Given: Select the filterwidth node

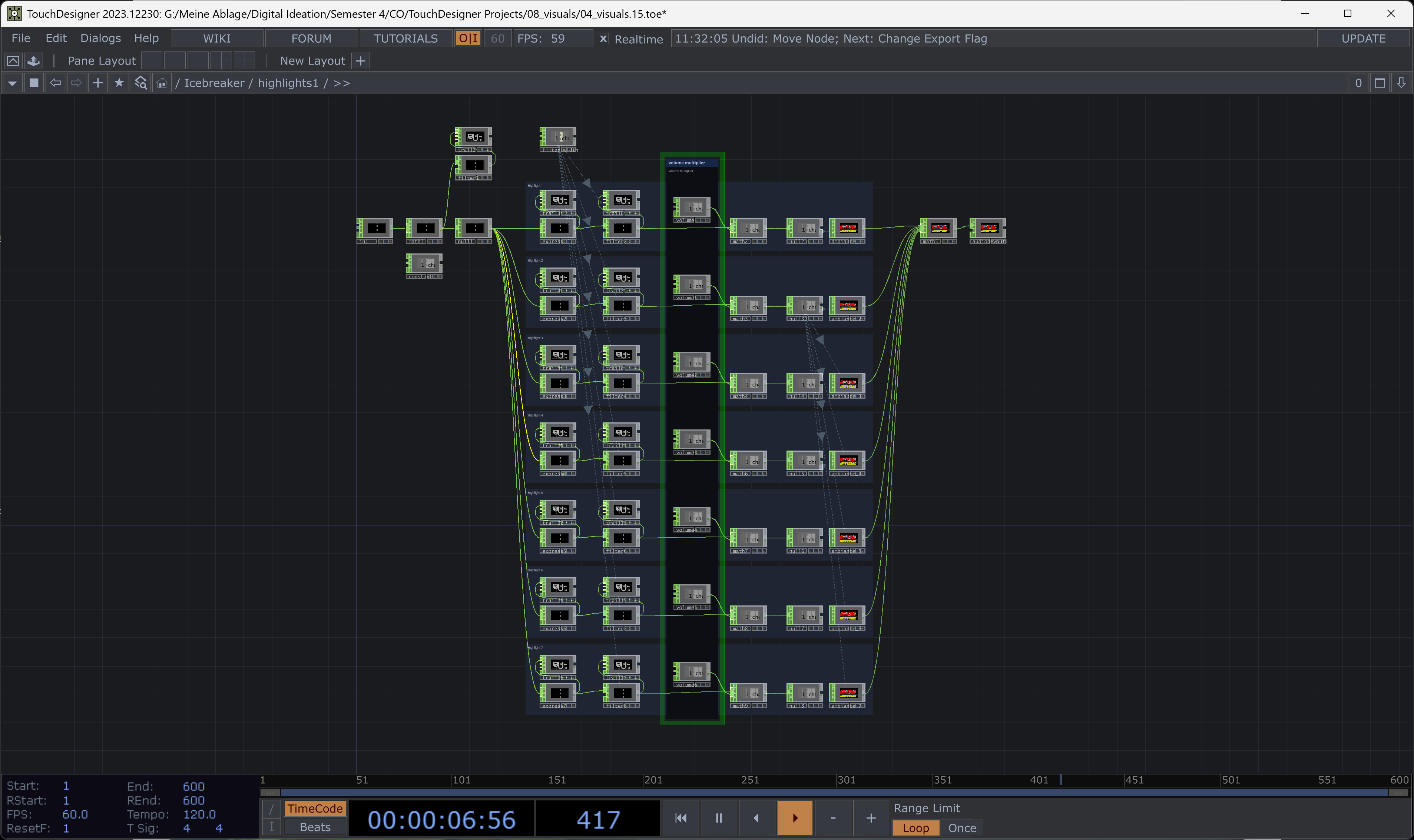Looking at the screenshot, I should coord(559,139).
